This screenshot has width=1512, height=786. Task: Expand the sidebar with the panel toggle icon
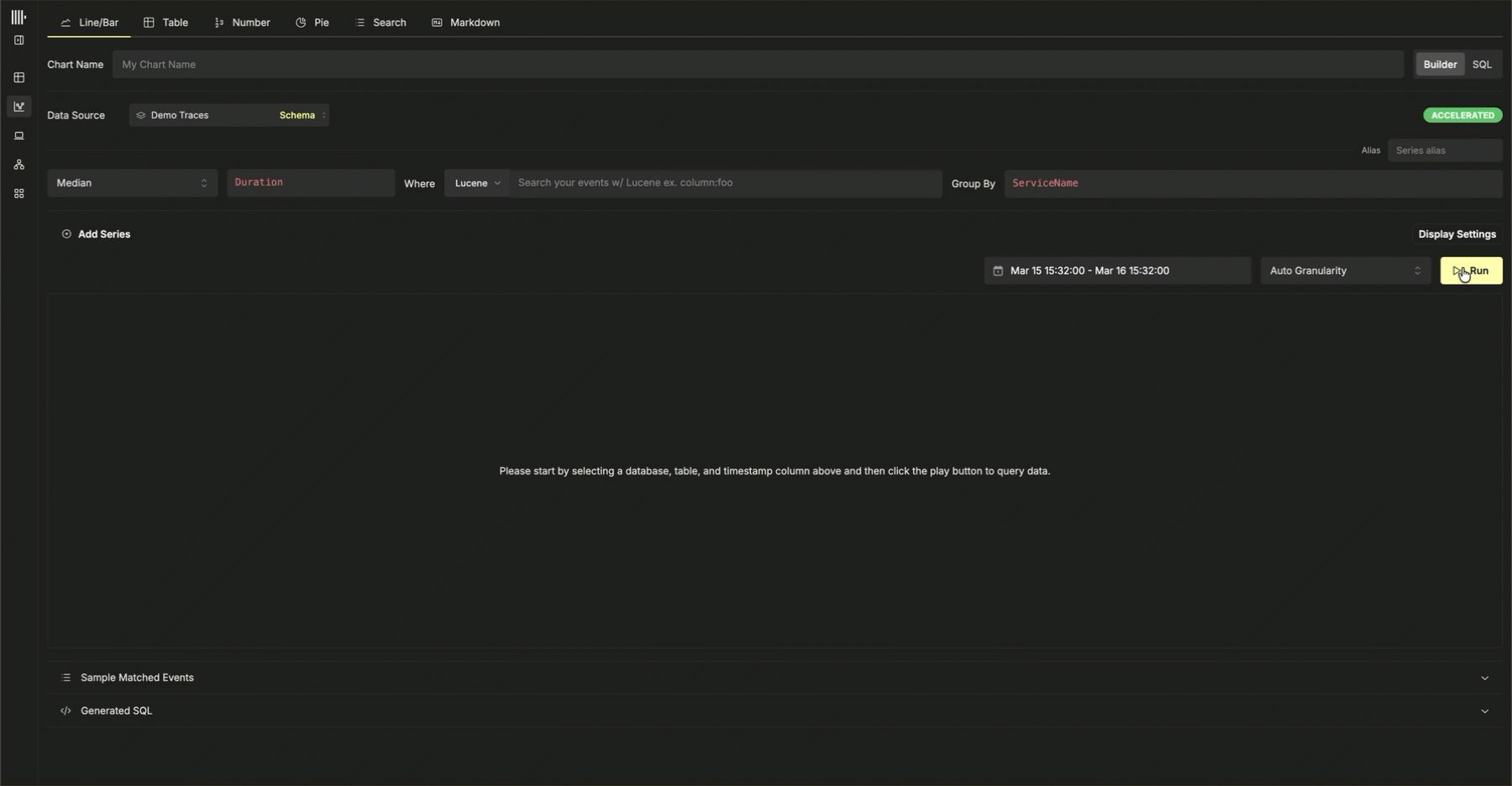[18, 40]
